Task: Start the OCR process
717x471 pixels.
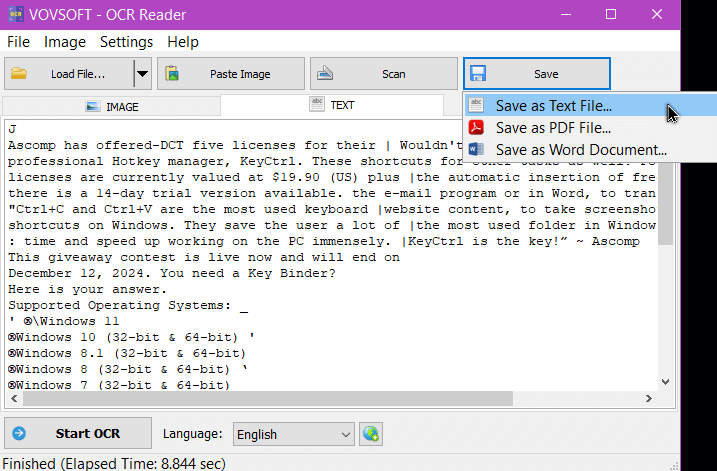Action: (78, 433)
